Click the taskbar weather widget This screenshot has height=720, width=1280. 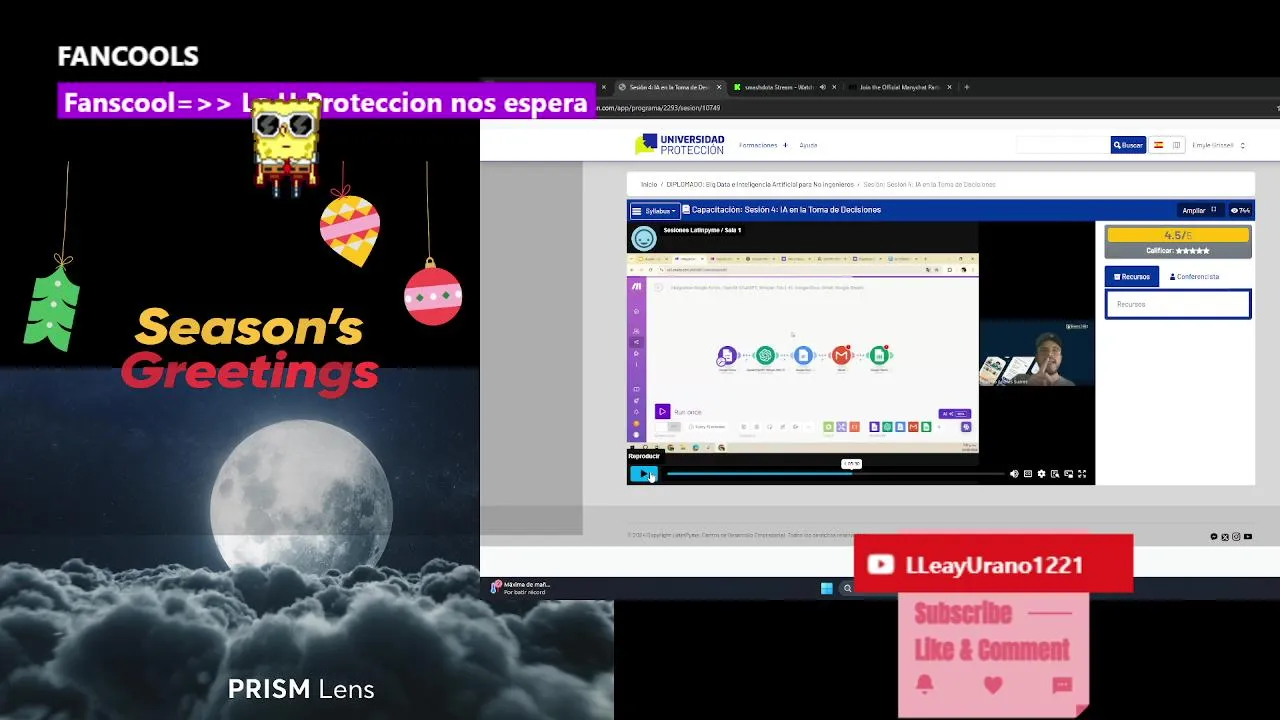(x=520, y=588)
